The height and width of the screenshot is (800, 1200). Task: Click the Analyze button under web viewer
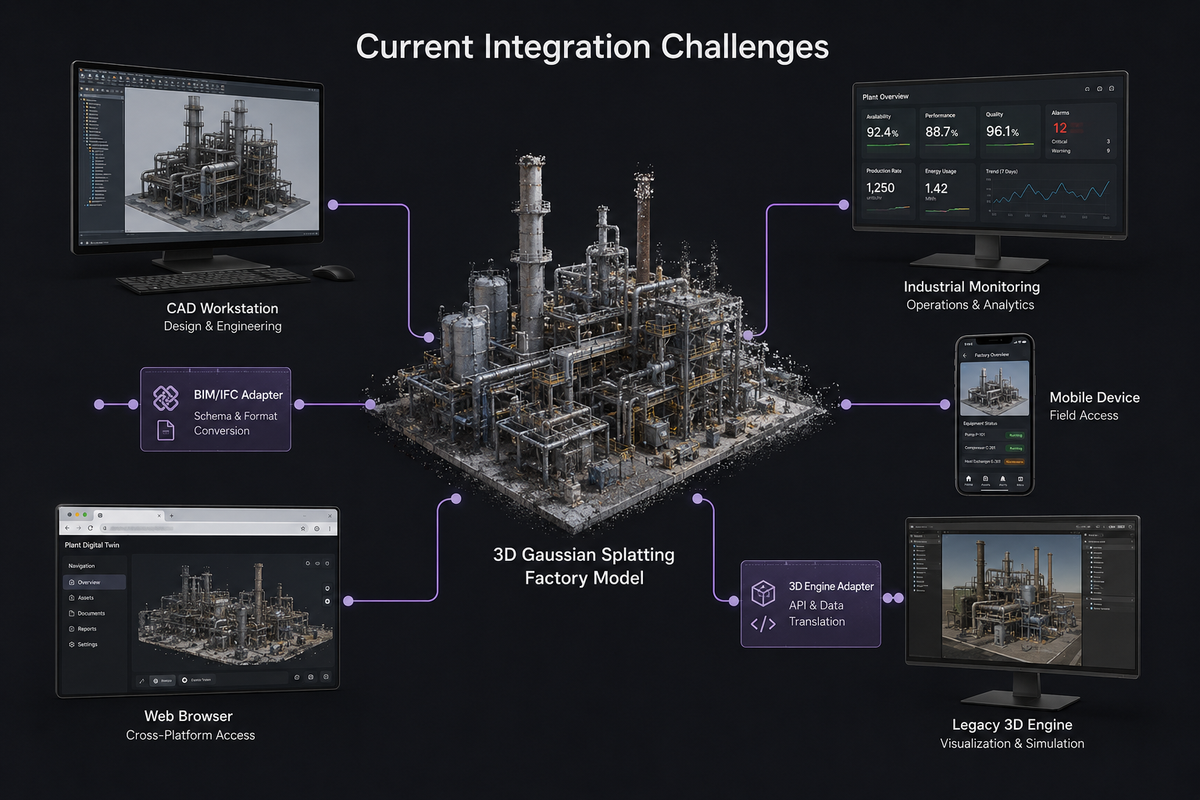tap(162, 680)
